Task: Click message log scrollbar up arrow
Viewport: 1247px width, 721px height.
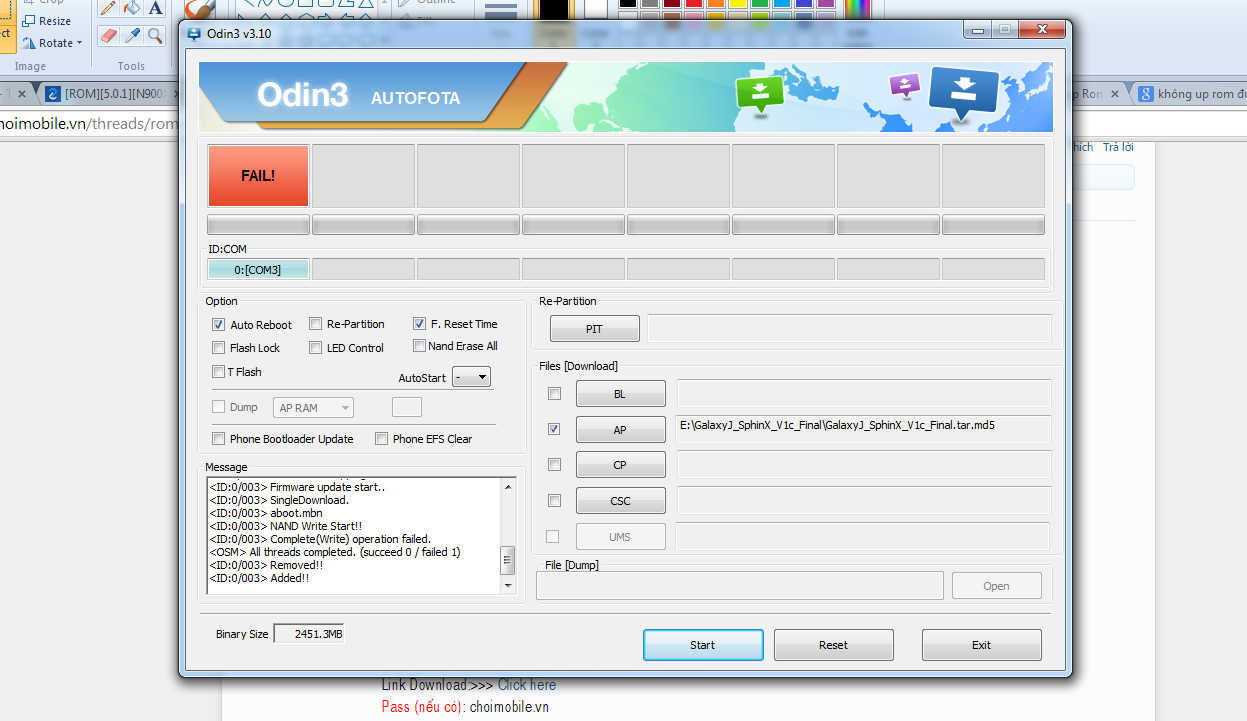Action: coord(508,486)
